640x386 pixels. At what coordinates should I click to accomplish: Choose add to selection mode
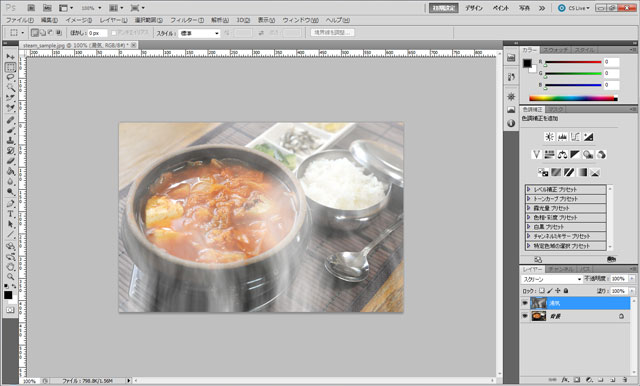tap(43, 33)
